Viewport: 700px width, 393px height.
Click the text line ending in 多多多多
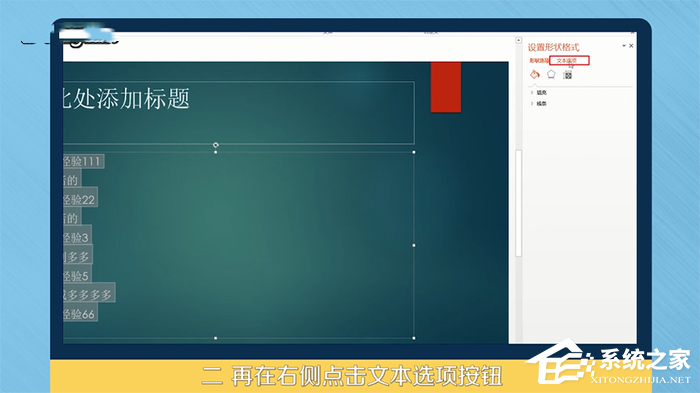coord(89,294)
